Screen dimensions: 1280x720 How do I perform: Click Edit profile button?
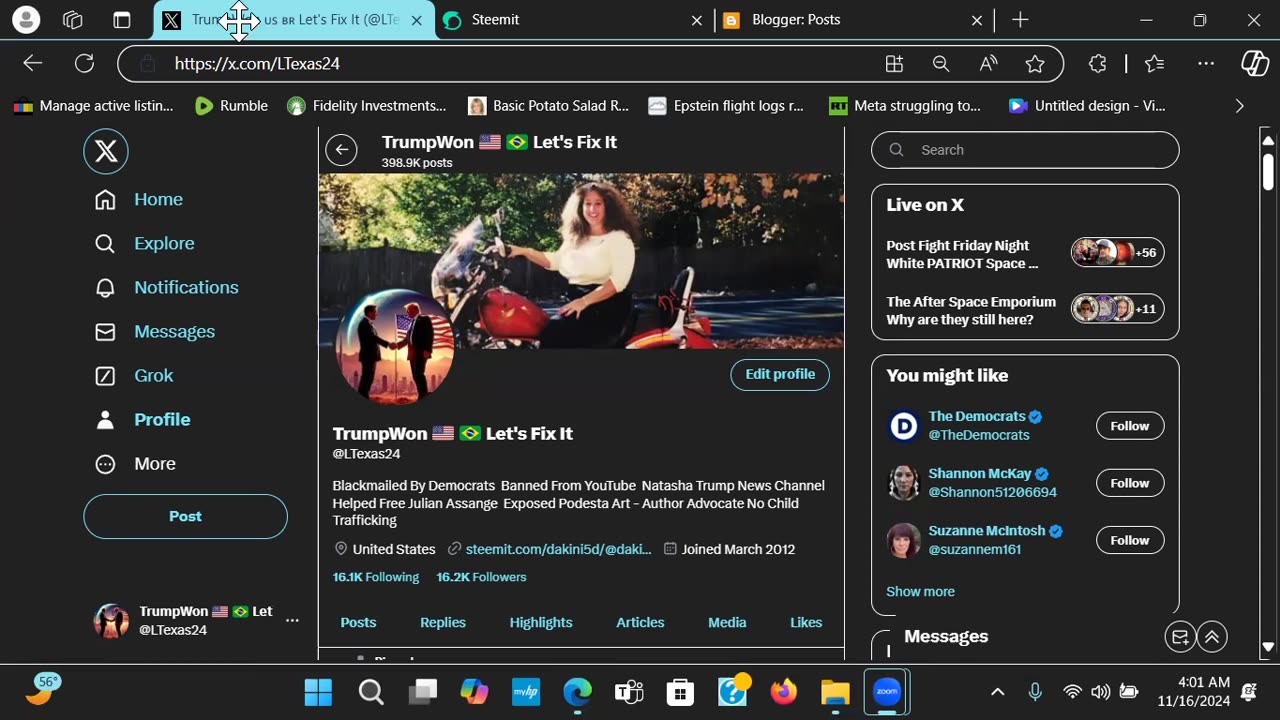coord(780,374)
